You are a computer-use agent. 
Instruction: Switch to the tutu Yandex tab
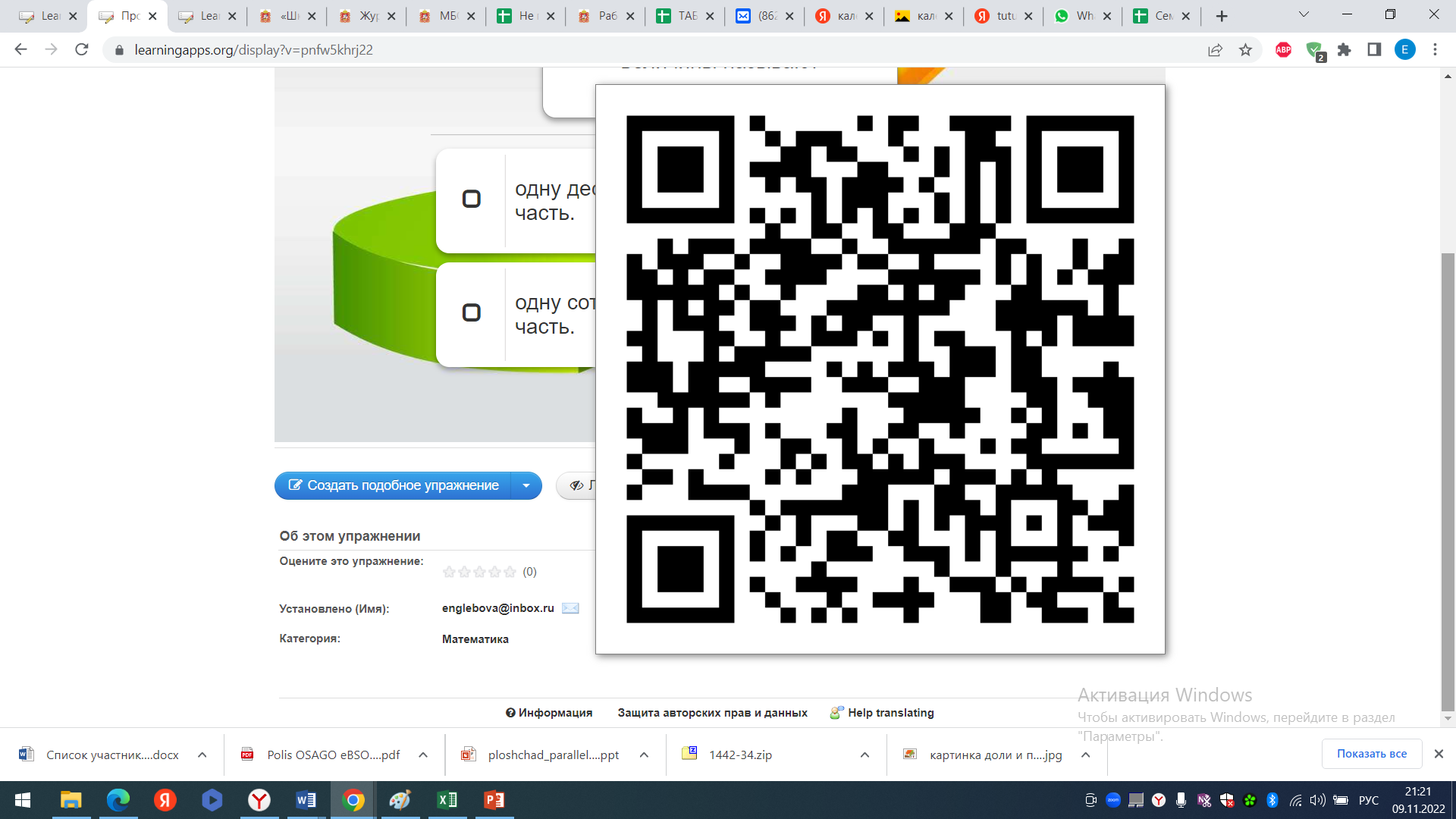[1003, 16]
